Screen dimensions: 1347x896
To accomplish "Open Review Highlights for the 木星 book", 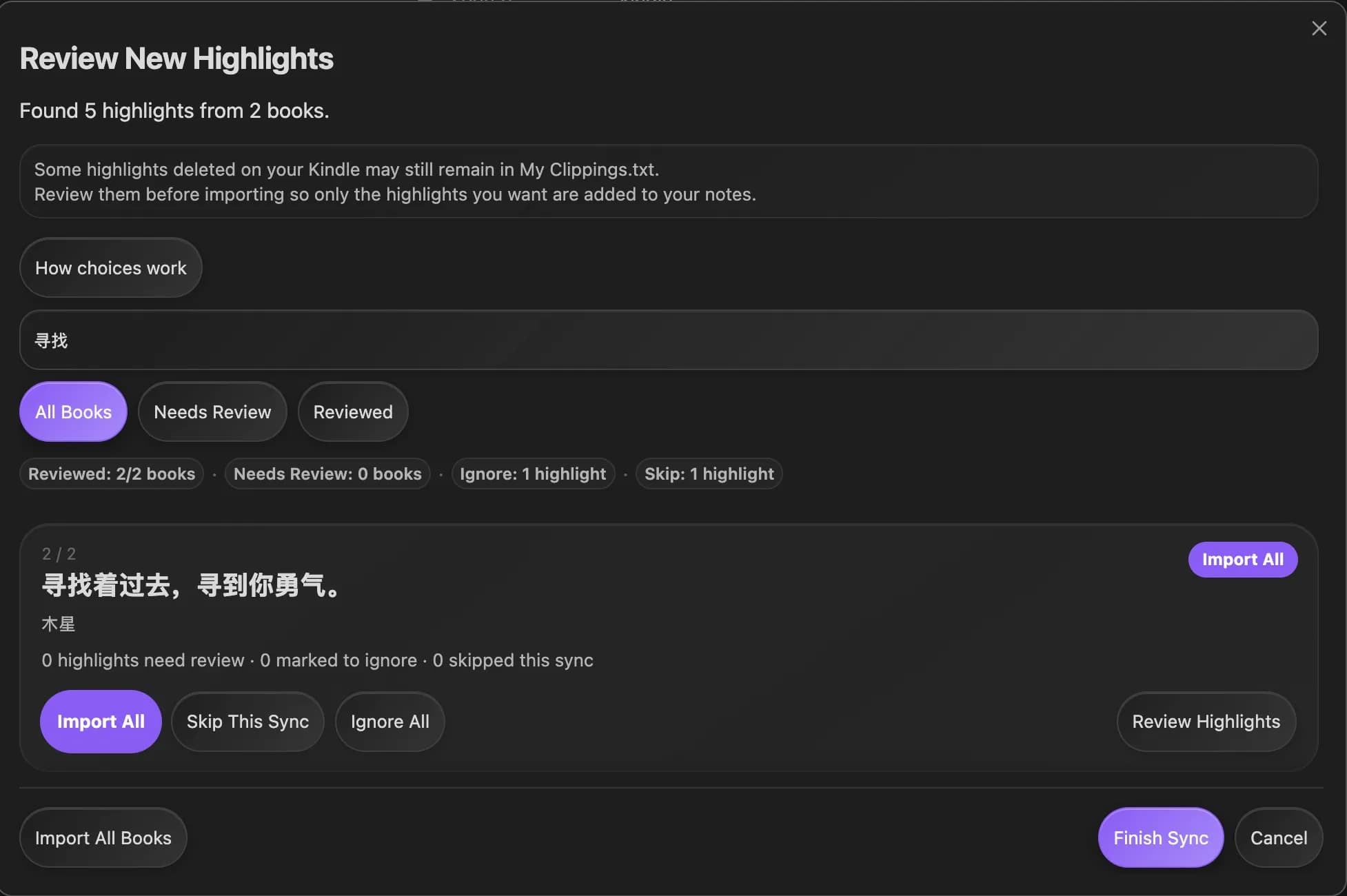I will coord(1206,722).
